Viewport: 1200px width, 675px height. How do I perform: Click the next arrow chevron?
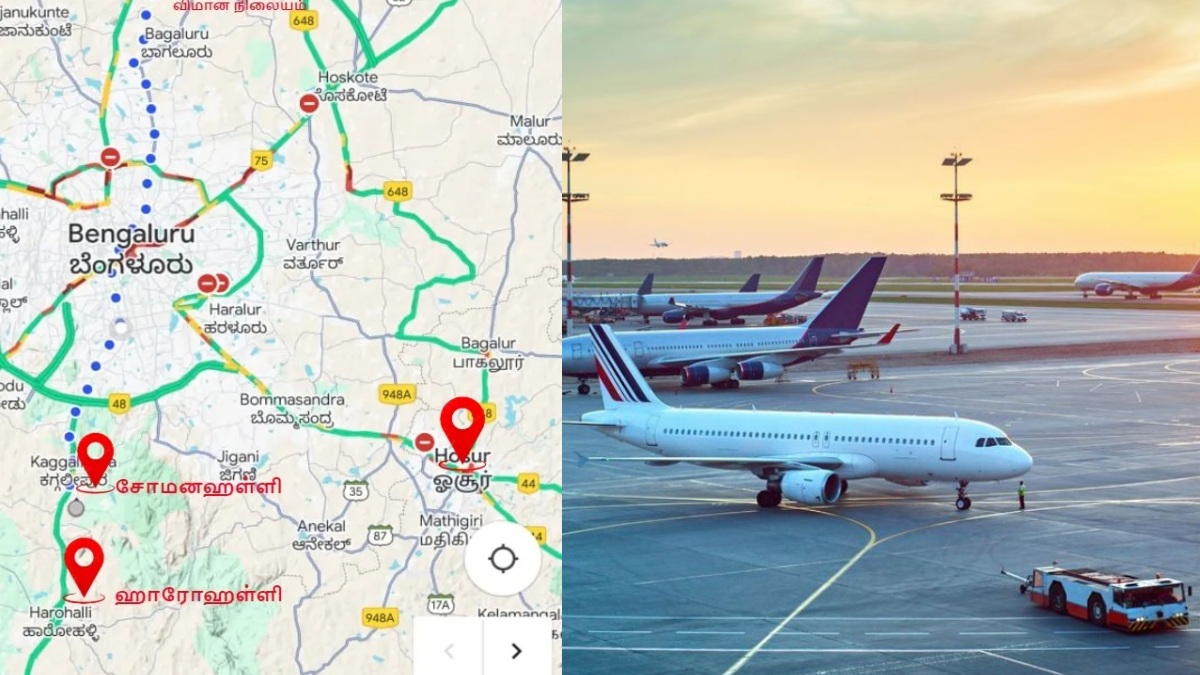pyautogui.click(x=517, y=651)
